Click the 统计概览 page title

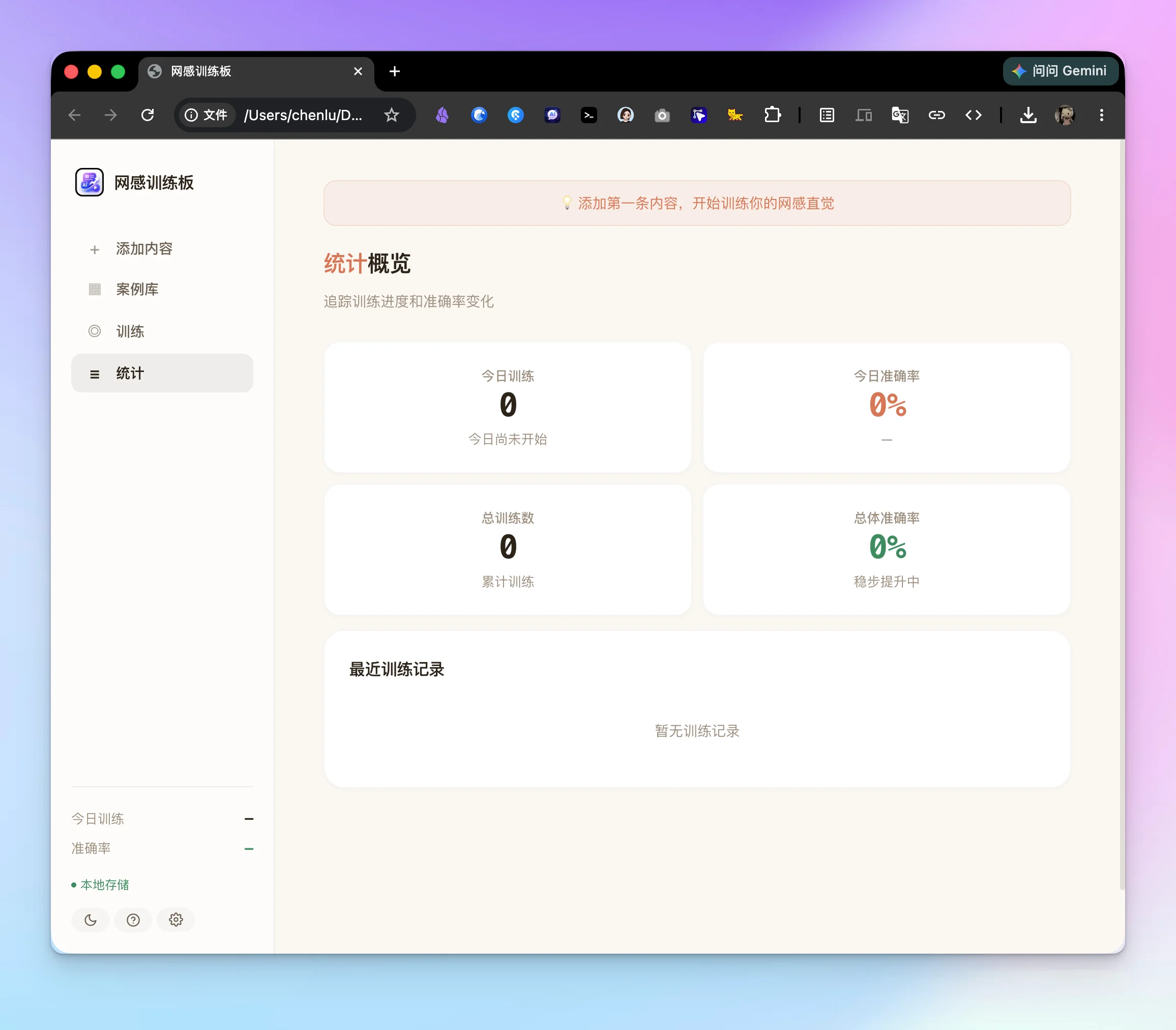pyautogui.click(x=367, y=263)
